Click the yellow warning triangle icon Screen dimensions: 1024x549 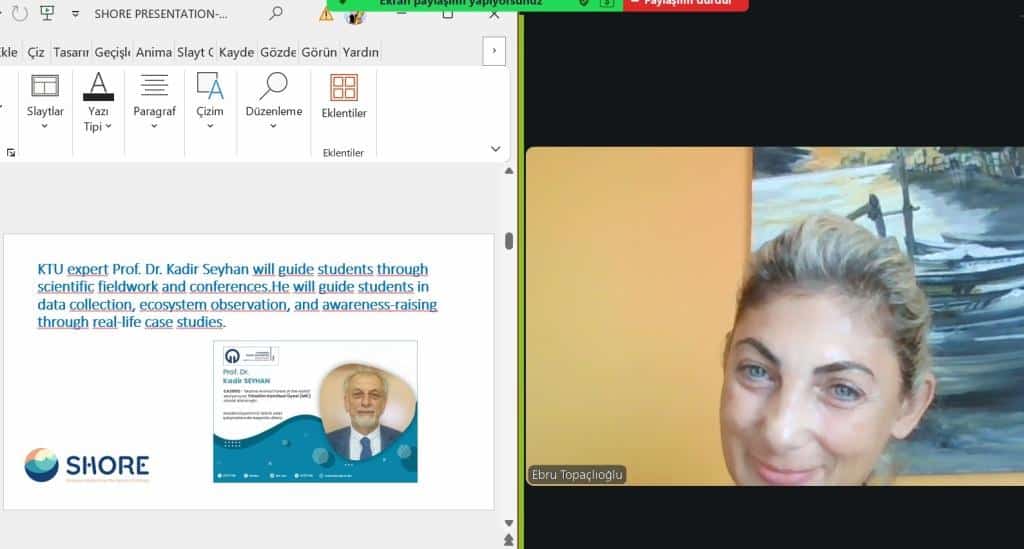(x=326, y=14)
